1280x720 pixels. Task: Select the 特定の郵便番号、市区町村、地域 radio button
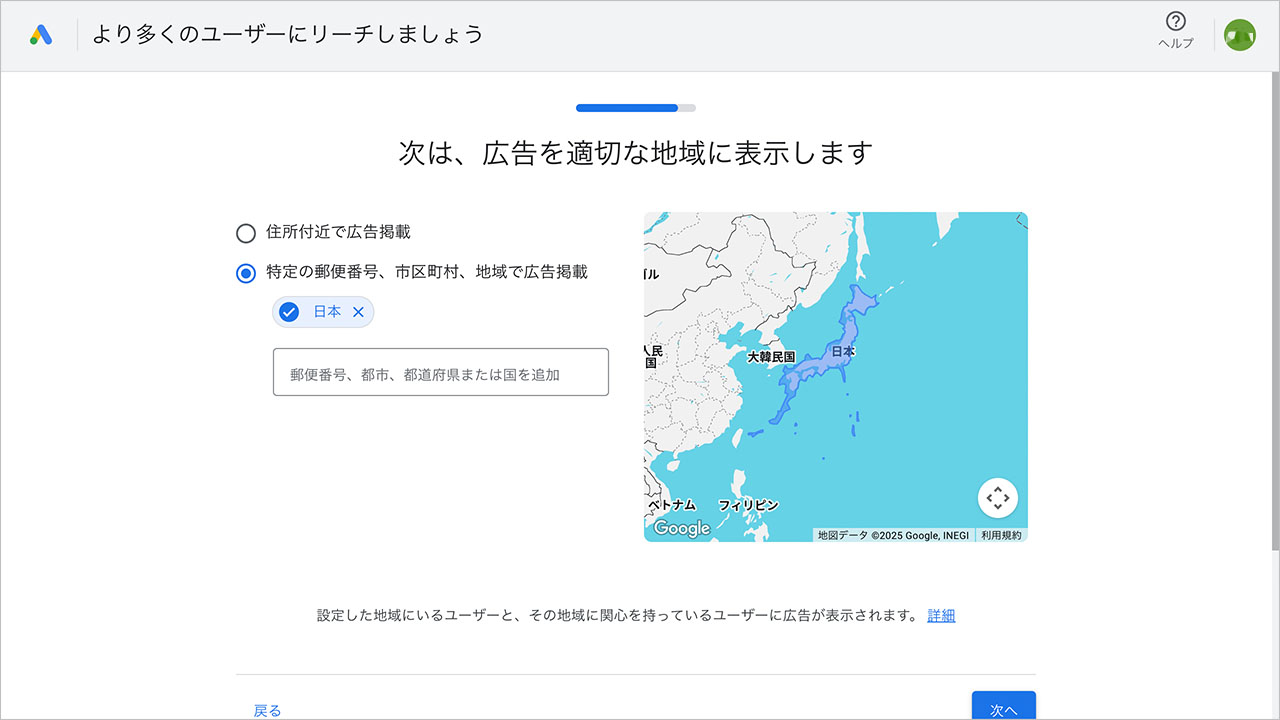(246, 272)
